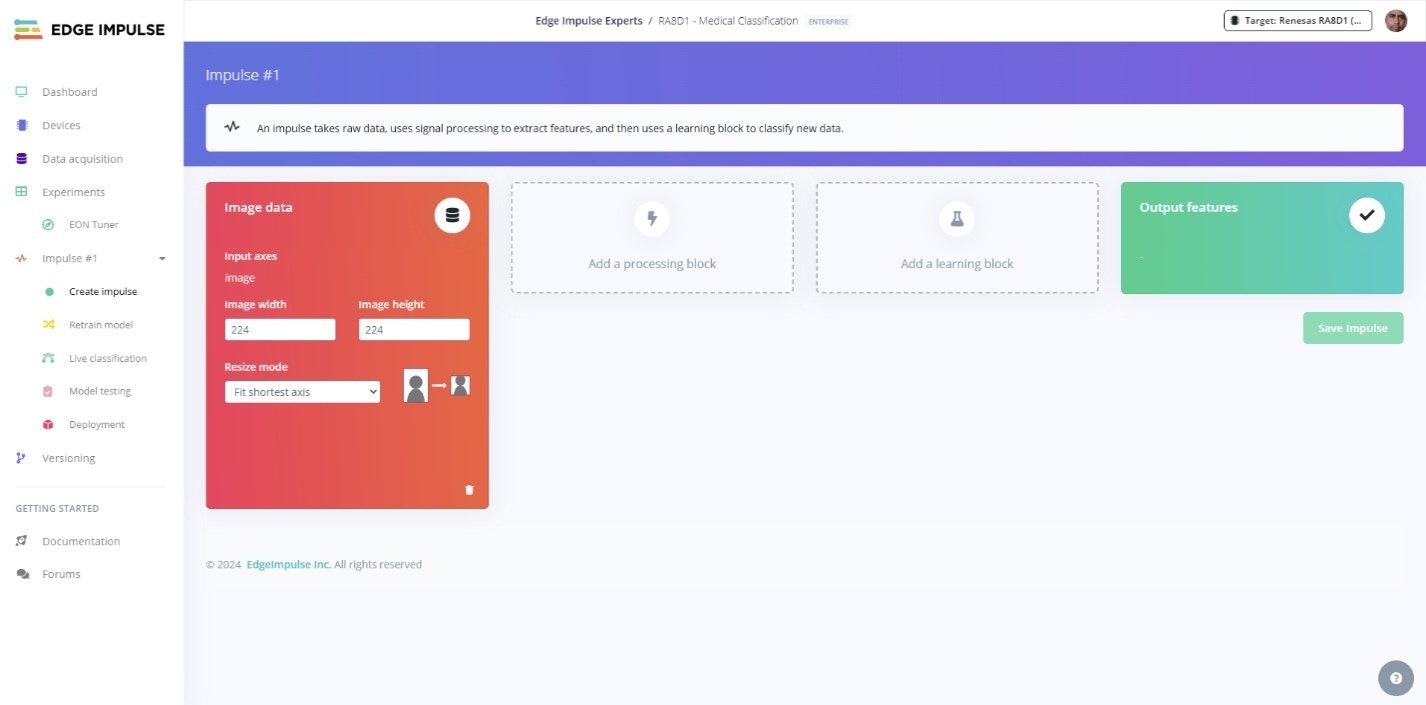The height and width of the screenshot is (705, 1426).
Task: Open the Resize mode dropdown
Action: (302, 392)
